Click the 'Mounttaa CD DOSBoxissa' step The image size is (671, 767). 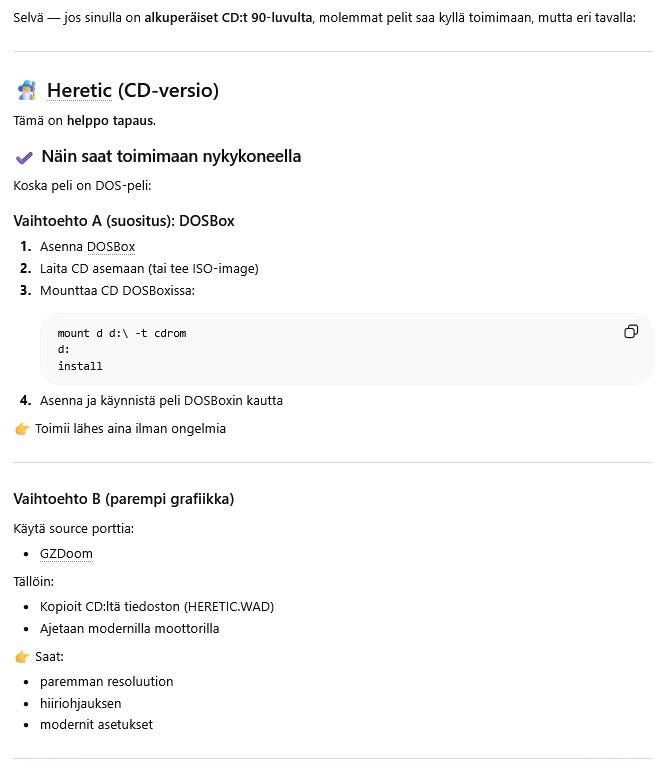(117, 291)
